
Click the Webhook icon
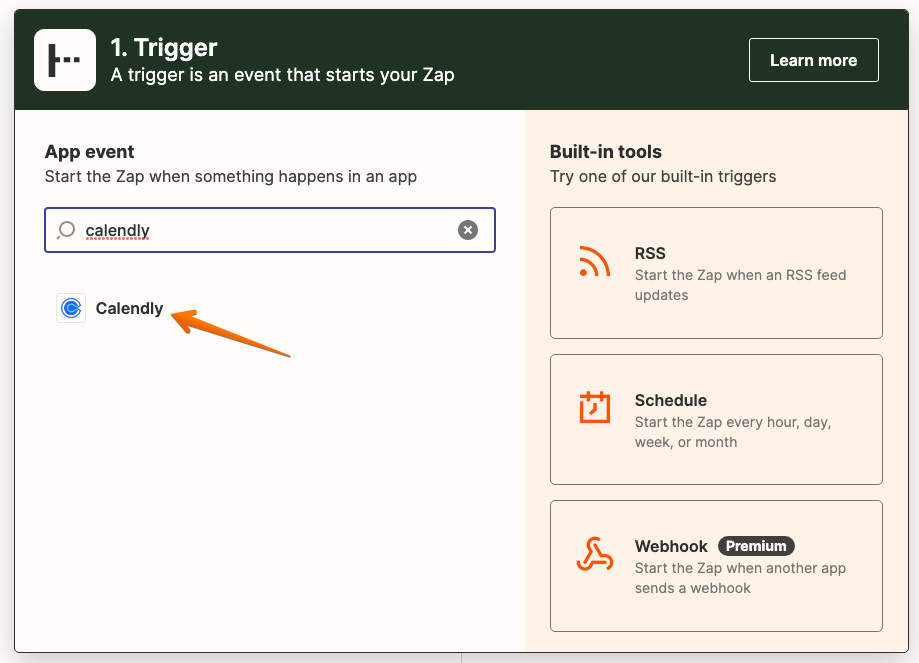point(594,554)
